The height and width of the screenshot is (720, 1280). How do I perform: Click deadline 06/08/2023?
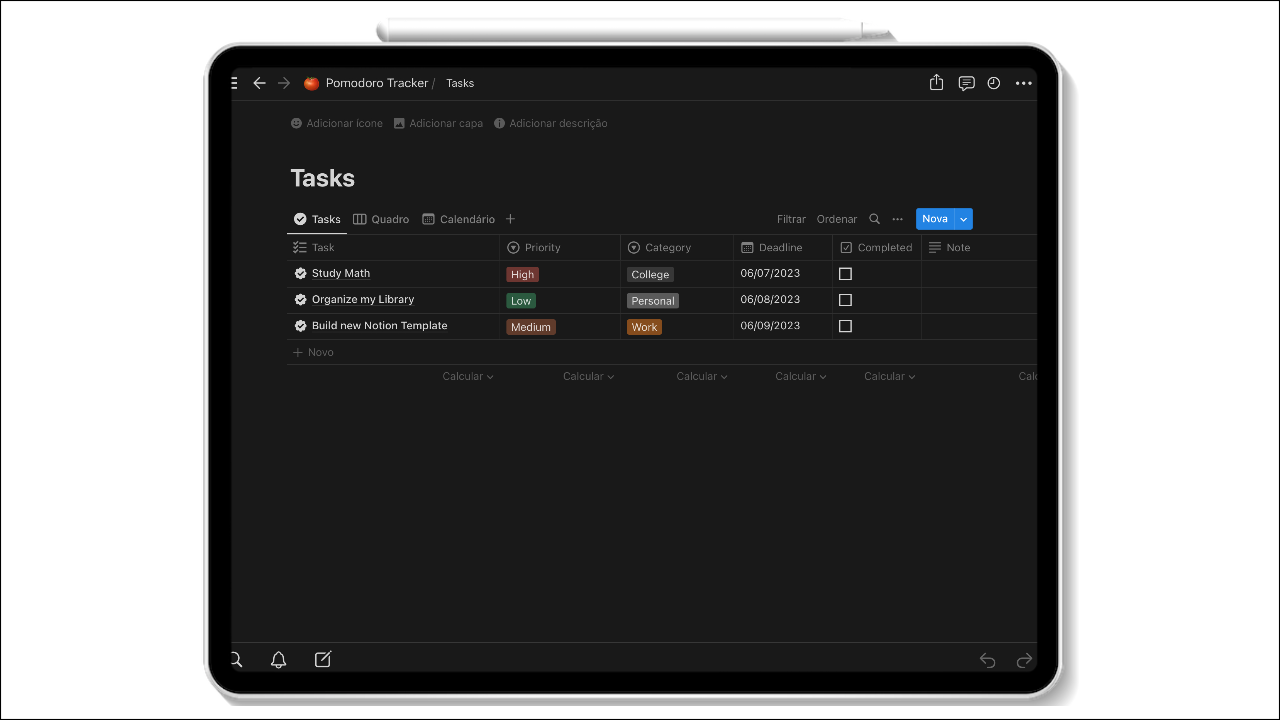(770, 299)
